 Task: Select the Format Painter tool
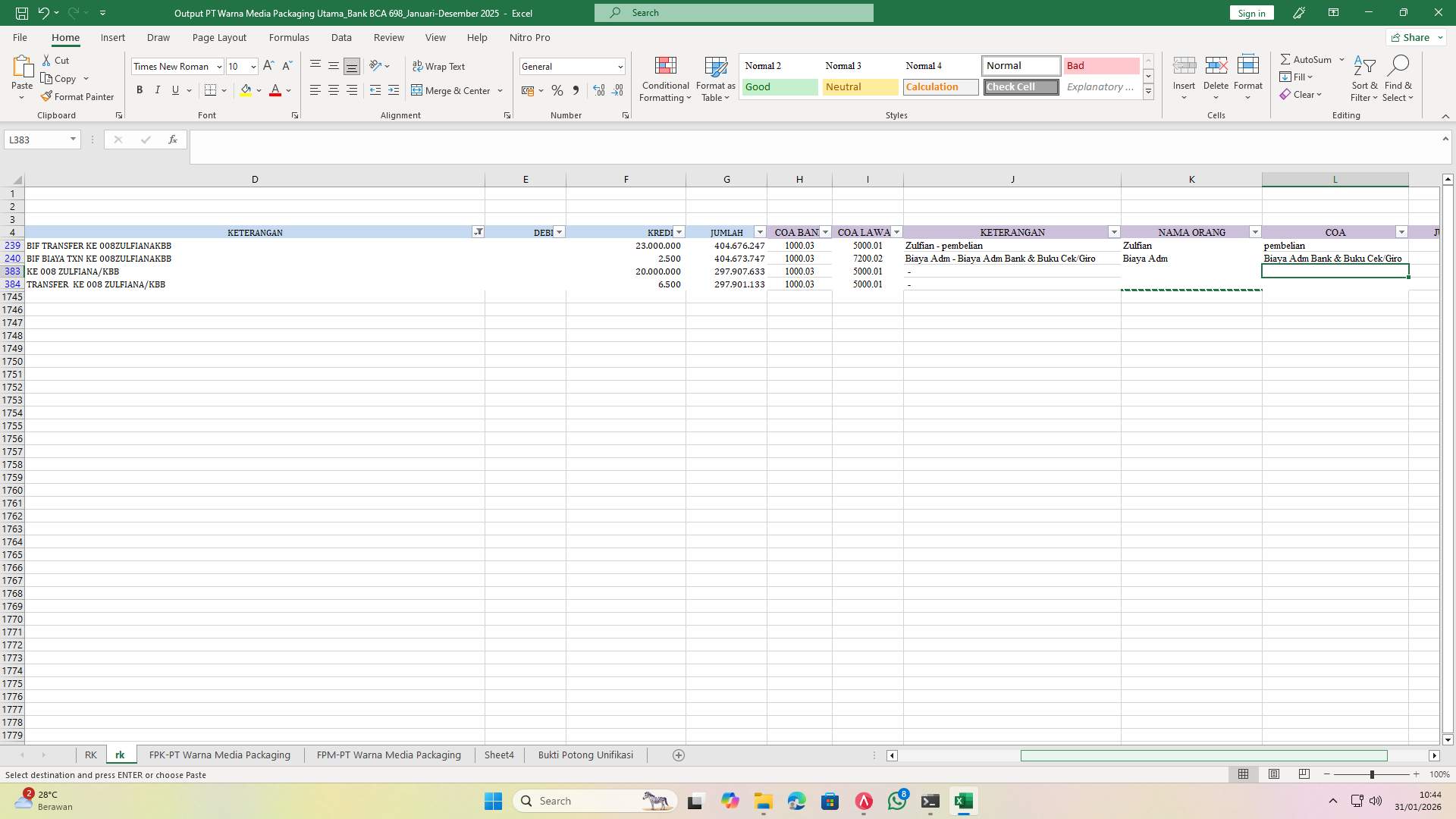coord(78,96)
